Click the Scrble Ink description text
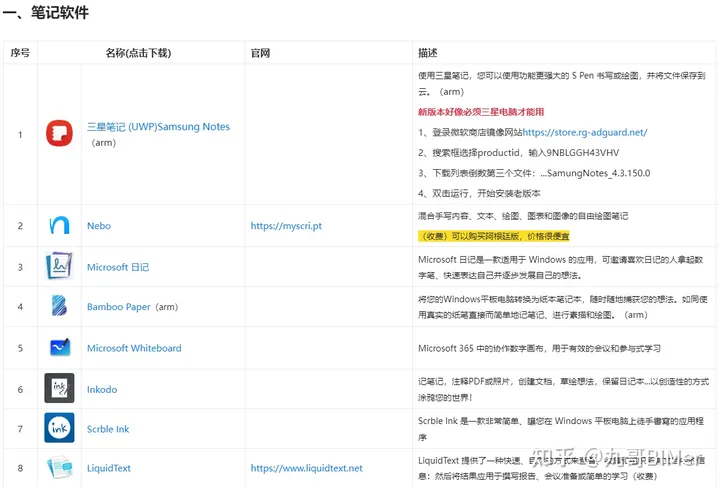 click(x=561, y=429)
